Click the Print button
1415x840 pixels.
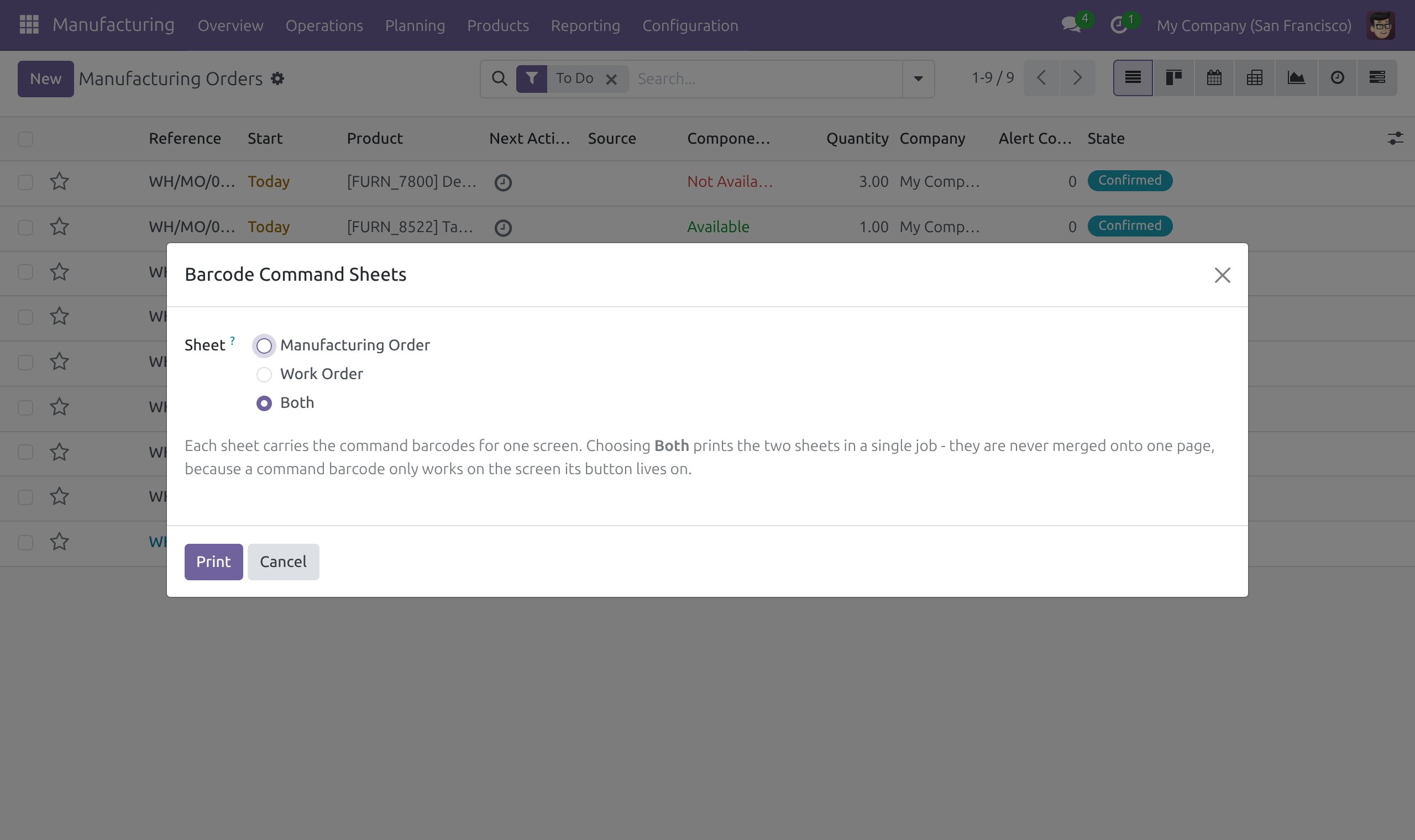coord(213,562)
